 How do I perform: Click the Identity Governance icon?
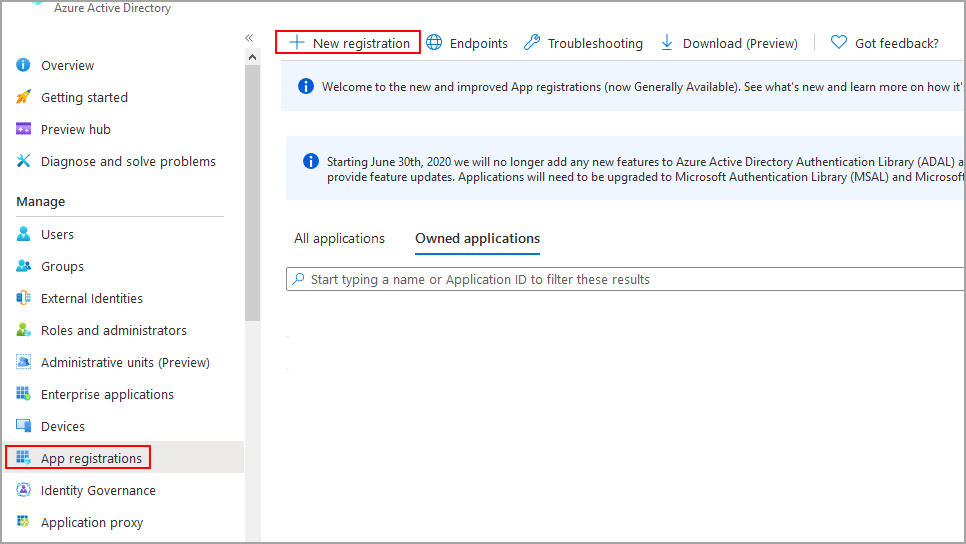[23, 490]
